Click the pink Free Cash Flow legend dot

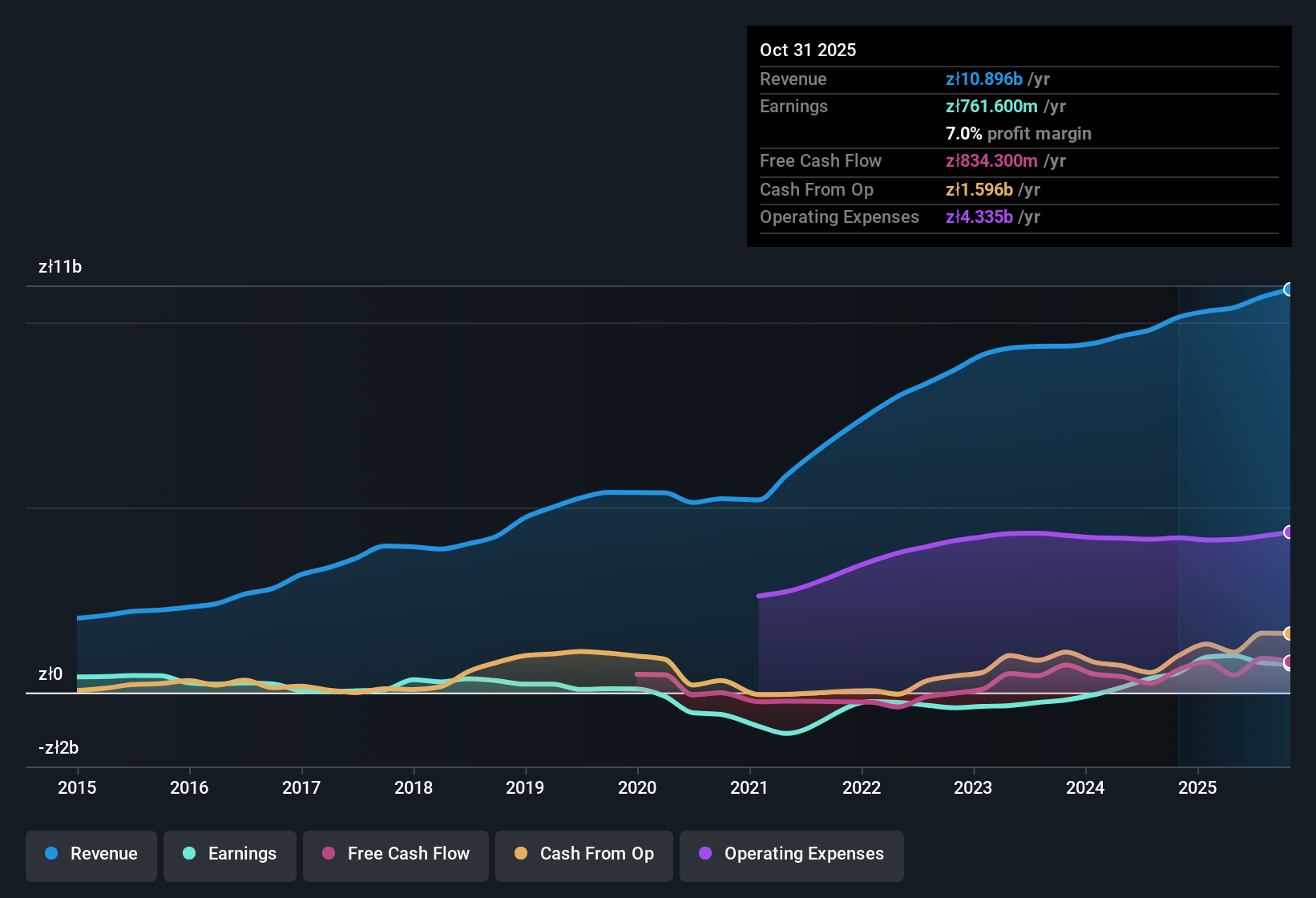tap(328, 854)
